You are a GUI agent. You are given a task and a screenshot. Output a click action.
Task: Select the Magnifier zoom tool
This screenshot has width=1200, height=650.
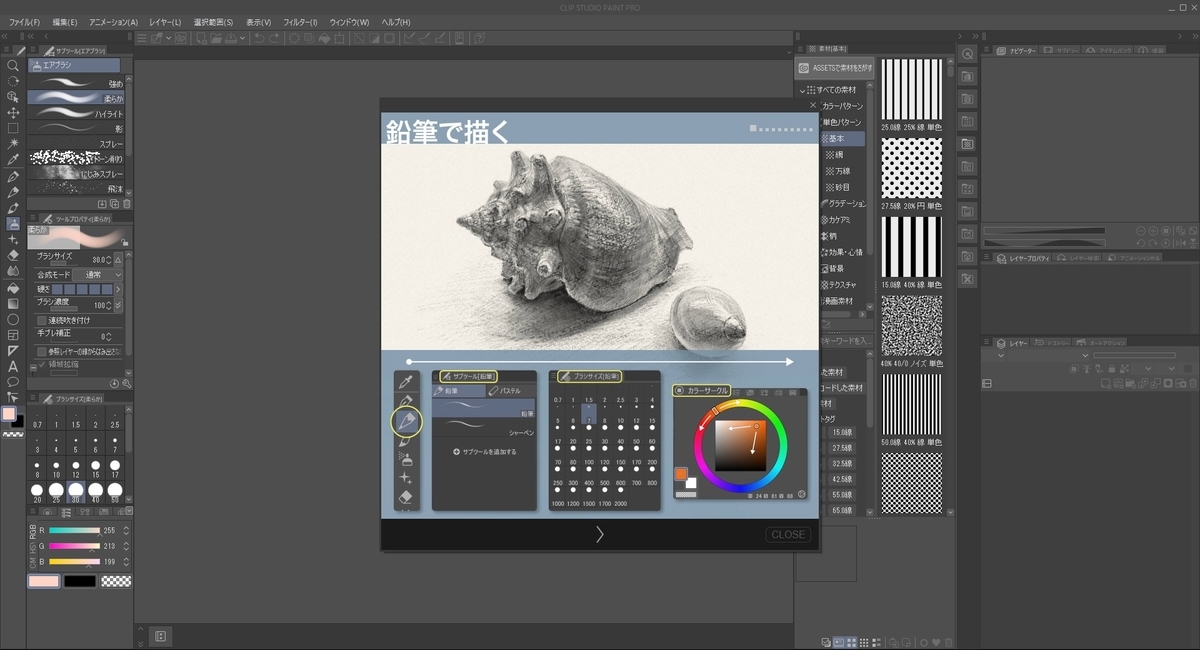tap(13, 65)
